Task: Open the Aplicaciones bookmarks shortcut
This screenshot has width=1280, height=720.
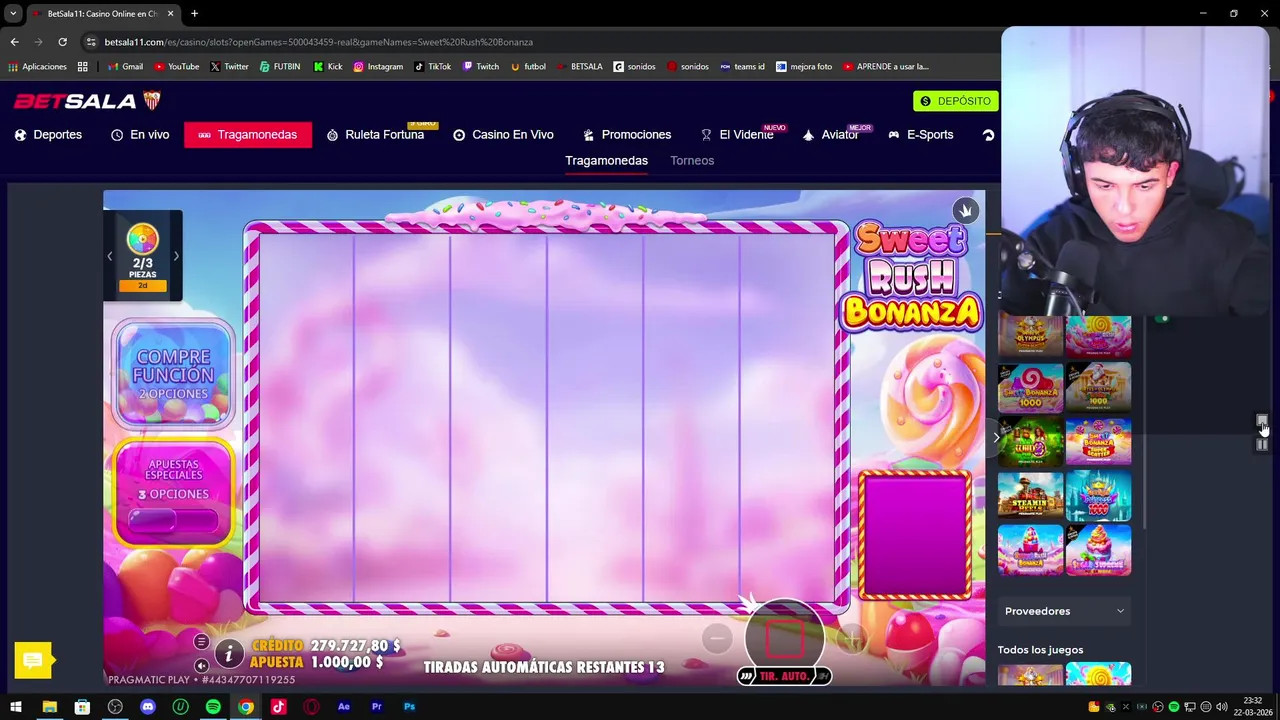Action: (x=37, y=67)
